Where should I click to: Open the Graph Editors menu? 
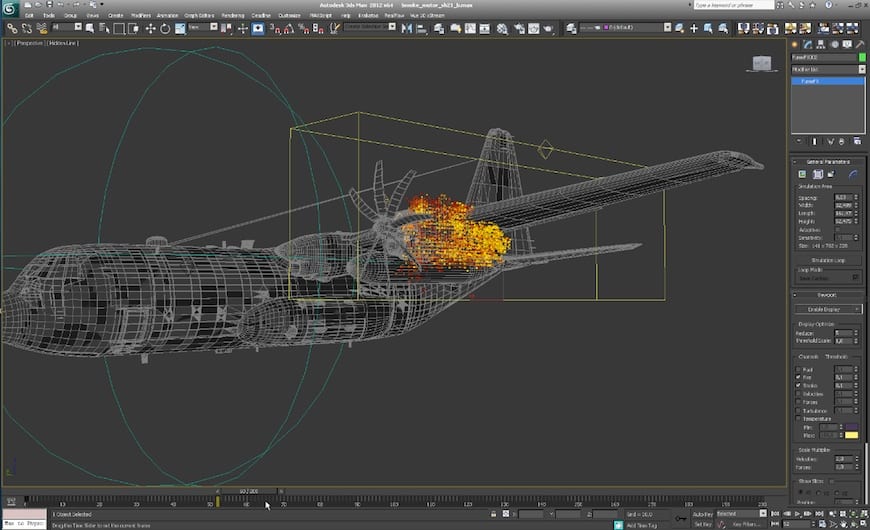(x=199, y=16)
